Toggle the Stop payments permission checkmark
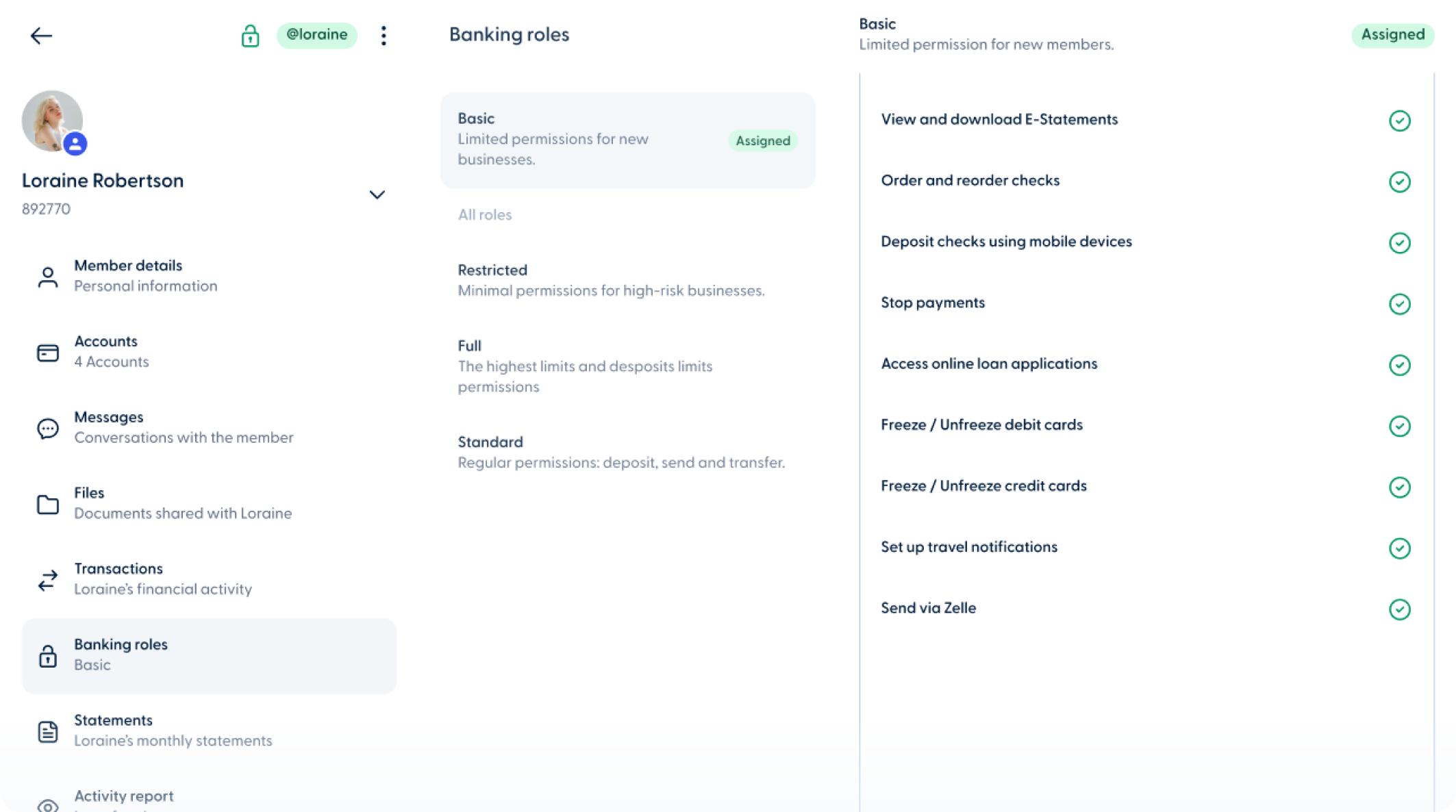Image resolution: width=1456 pixels, height=812 pixels. coord(1399,304)
